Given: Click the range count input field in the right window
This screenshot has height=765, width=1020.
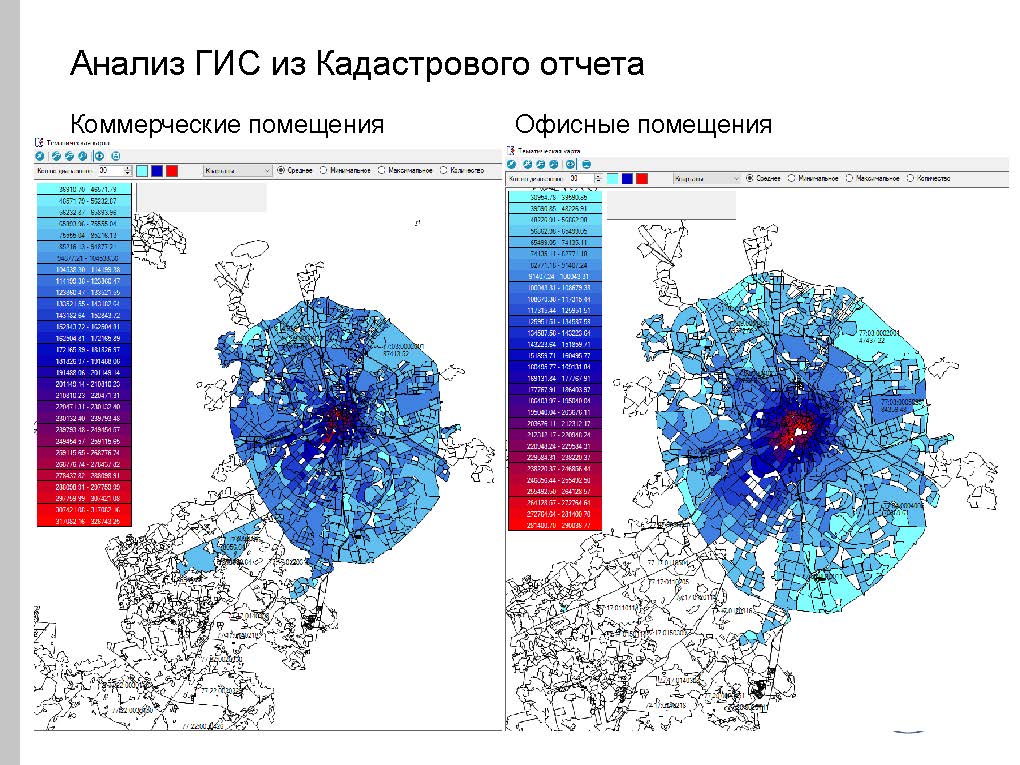Looking at the screenshot, I should coord(574,178).
